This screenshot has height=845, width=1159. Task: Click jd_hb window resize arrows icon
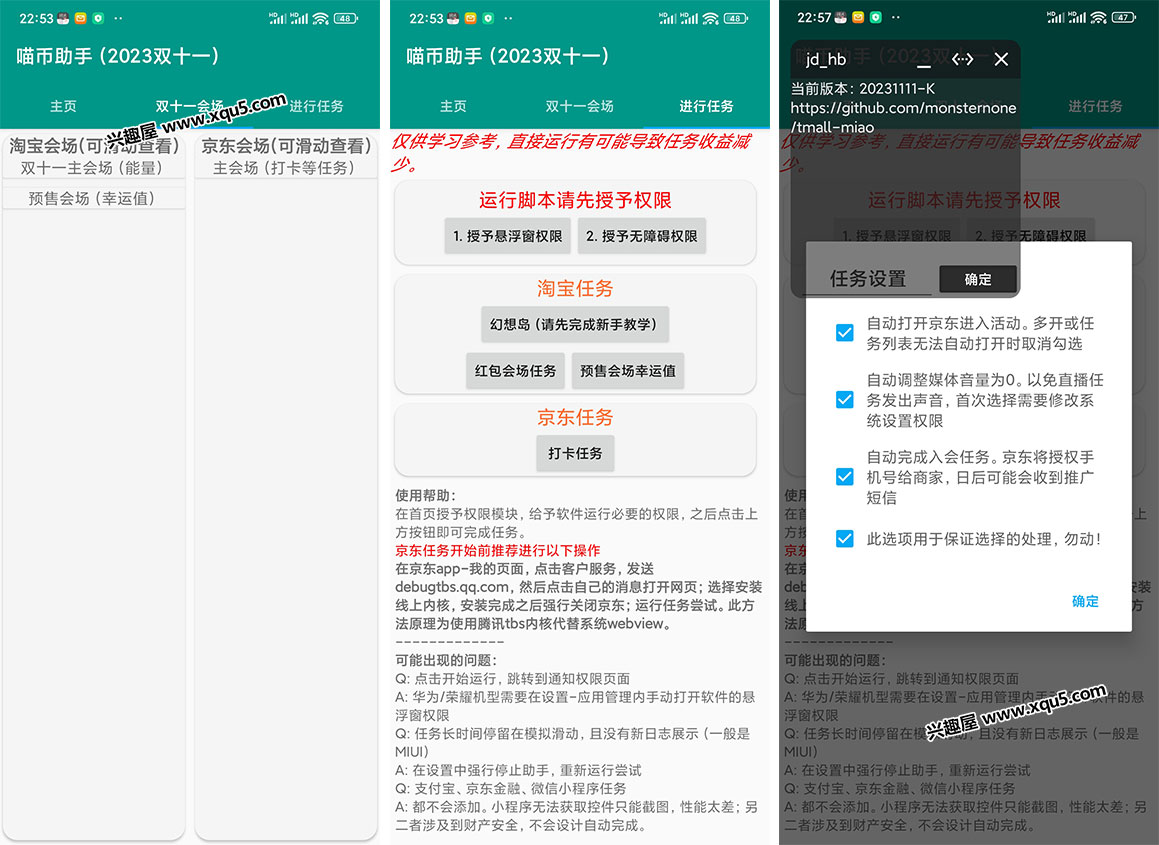tap(962, 59)
